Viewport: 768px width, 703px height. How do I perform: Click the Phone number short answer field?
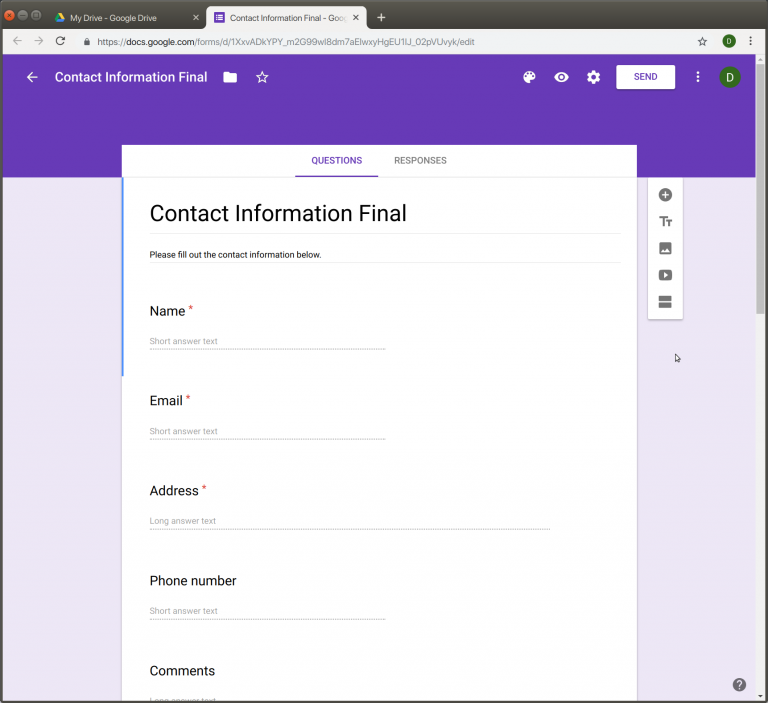[x=267, y=611]
